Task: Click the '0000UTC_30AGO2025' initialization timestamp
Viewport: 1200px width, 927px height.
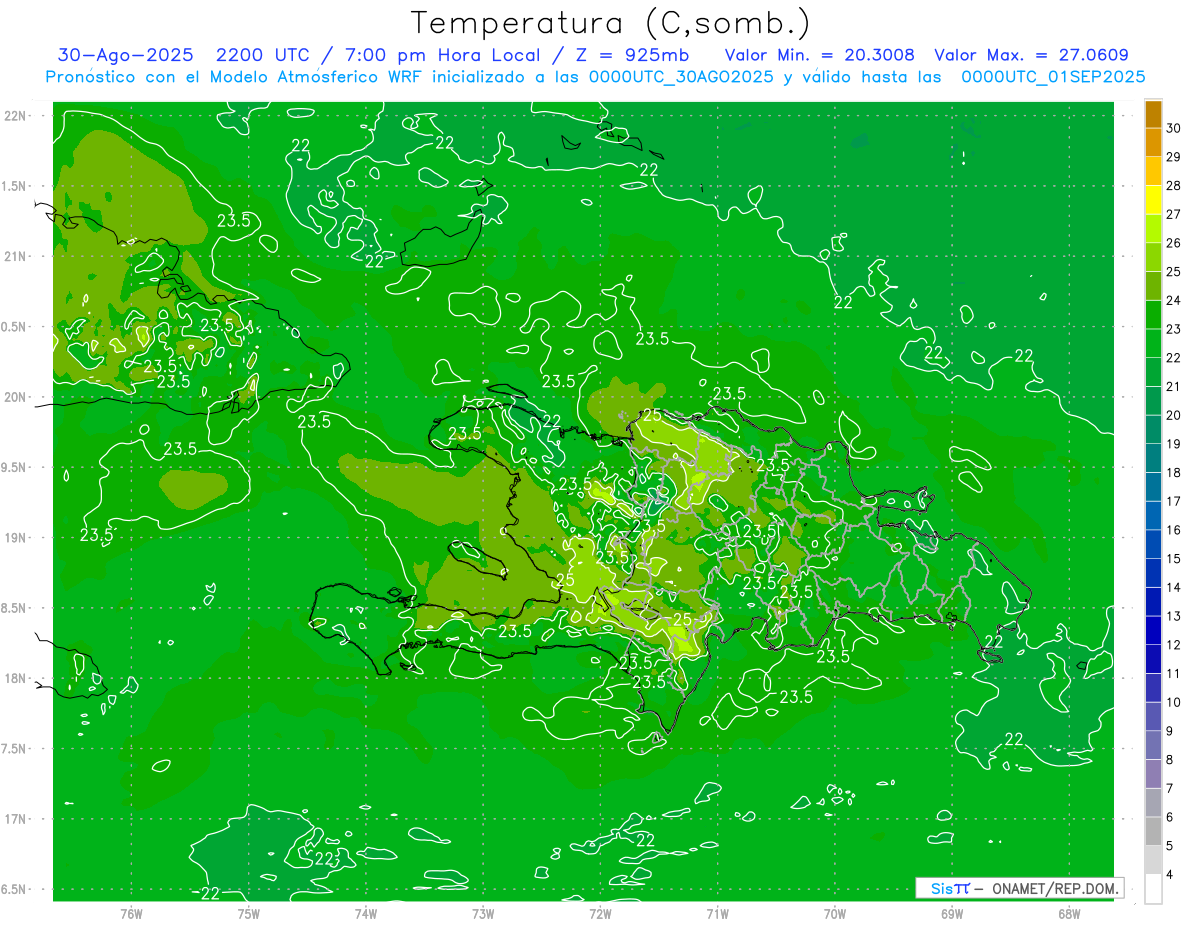Action: (x=682, y=77)
